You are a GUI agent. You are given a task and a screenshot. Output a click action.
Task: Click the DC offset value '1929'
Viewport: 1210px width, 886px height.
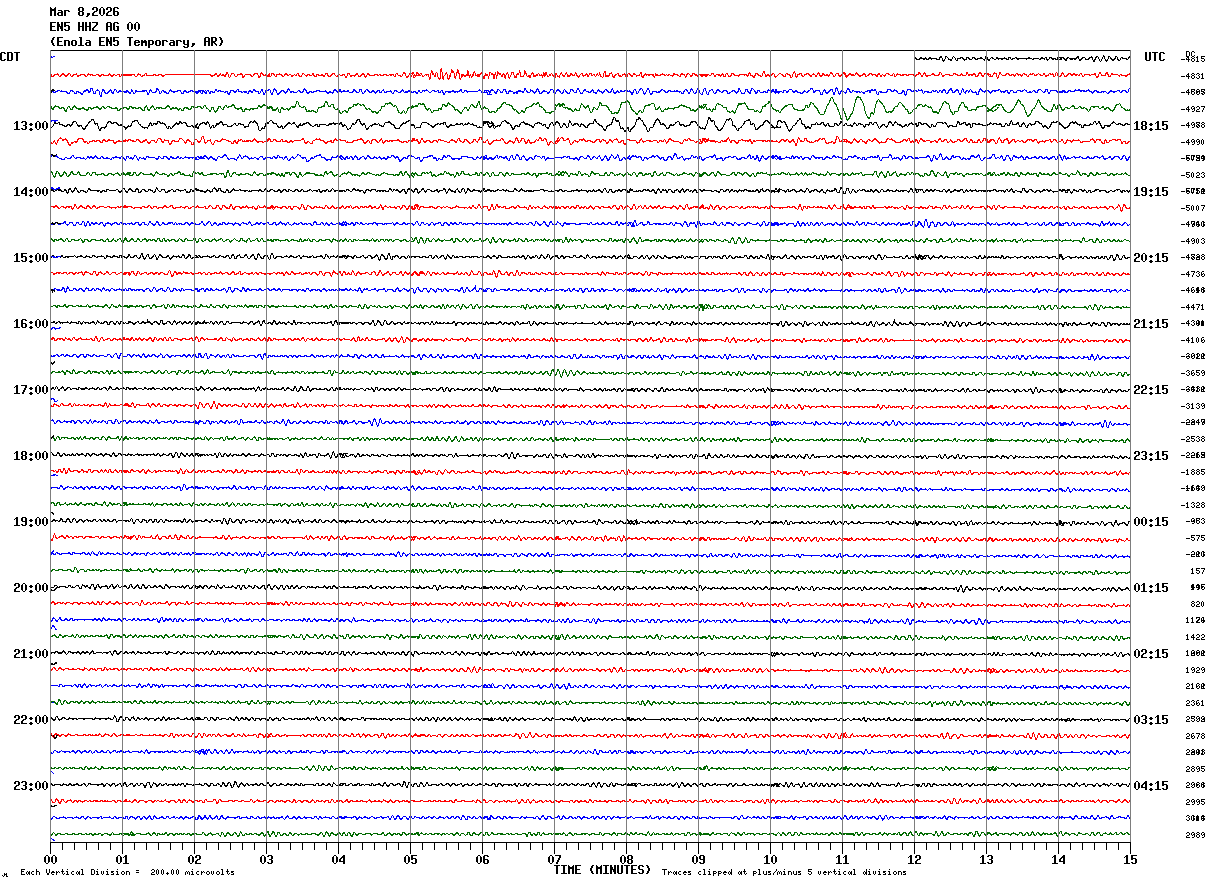tap(1195, 670)
